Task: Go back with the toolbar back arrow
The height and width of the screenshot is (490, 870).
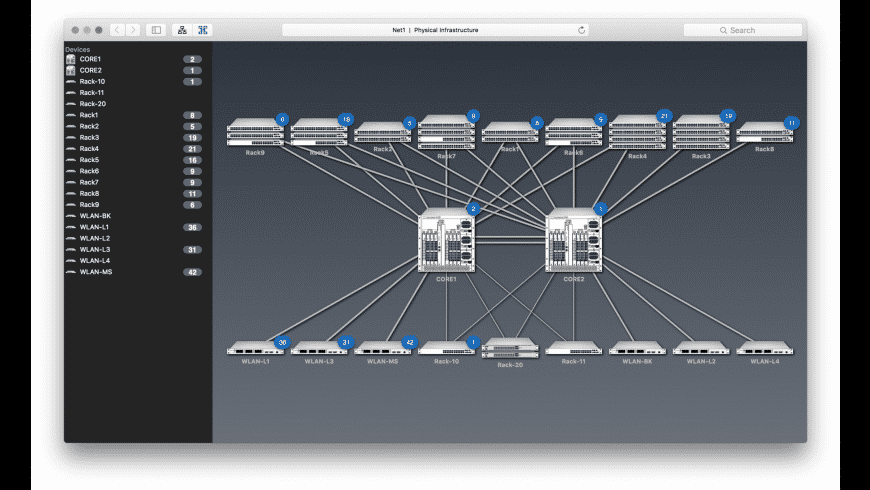Action: (117, 30)
